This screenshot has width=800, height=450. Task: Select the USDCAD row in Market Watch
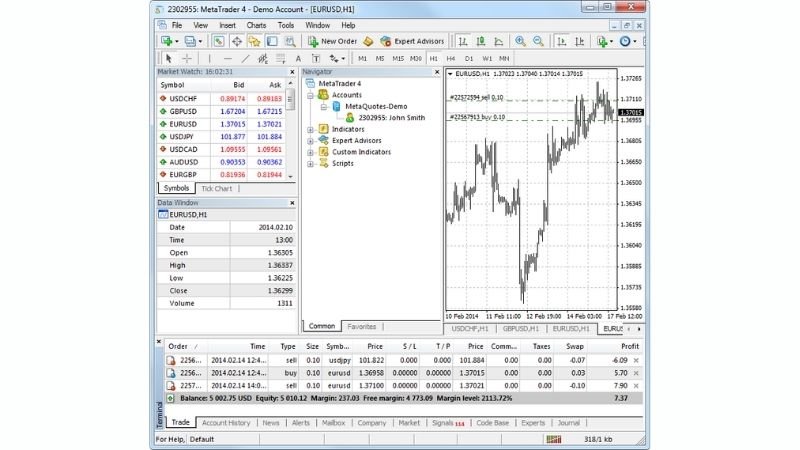coord(221,149)
